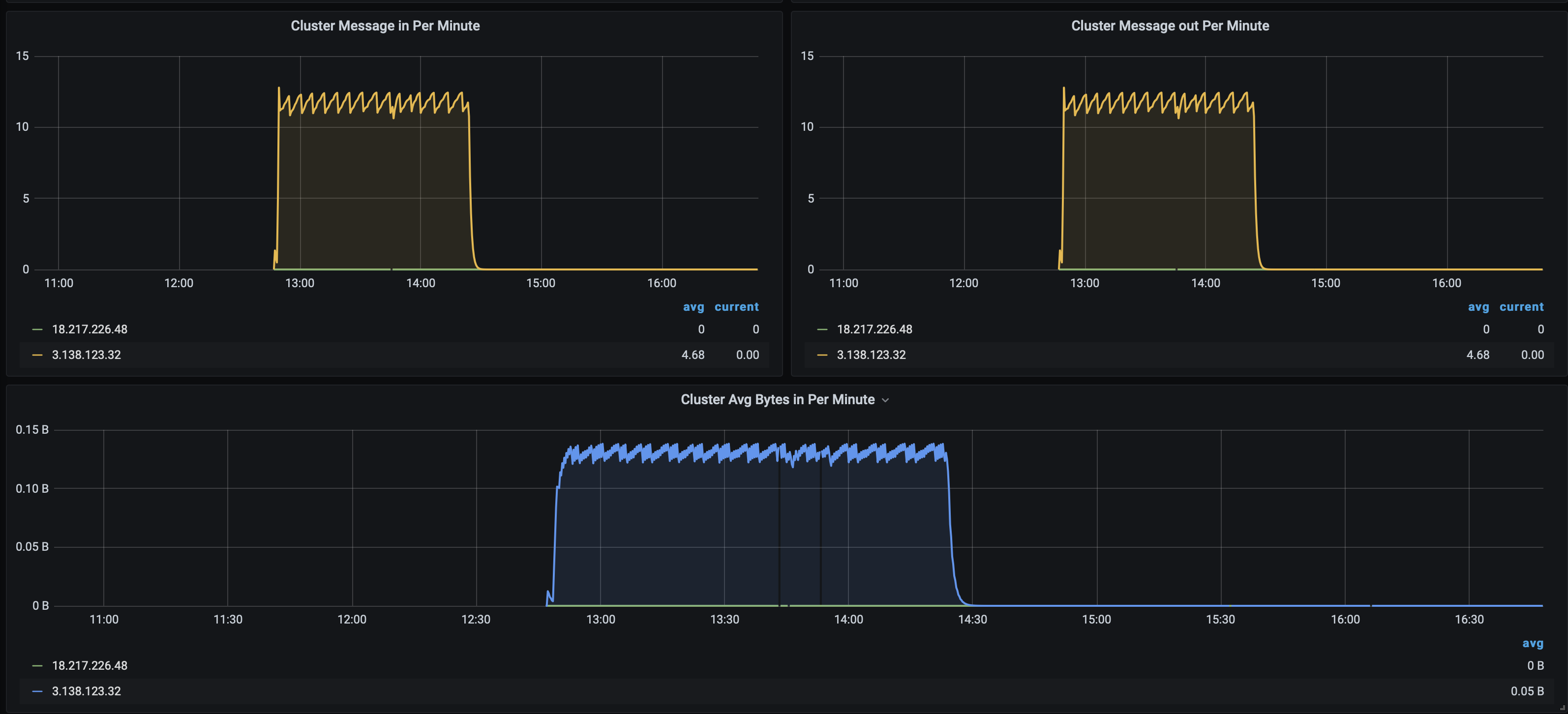
Task: Toggle 3.138.123.32 series in Message in legend
Action: (87, 355)
